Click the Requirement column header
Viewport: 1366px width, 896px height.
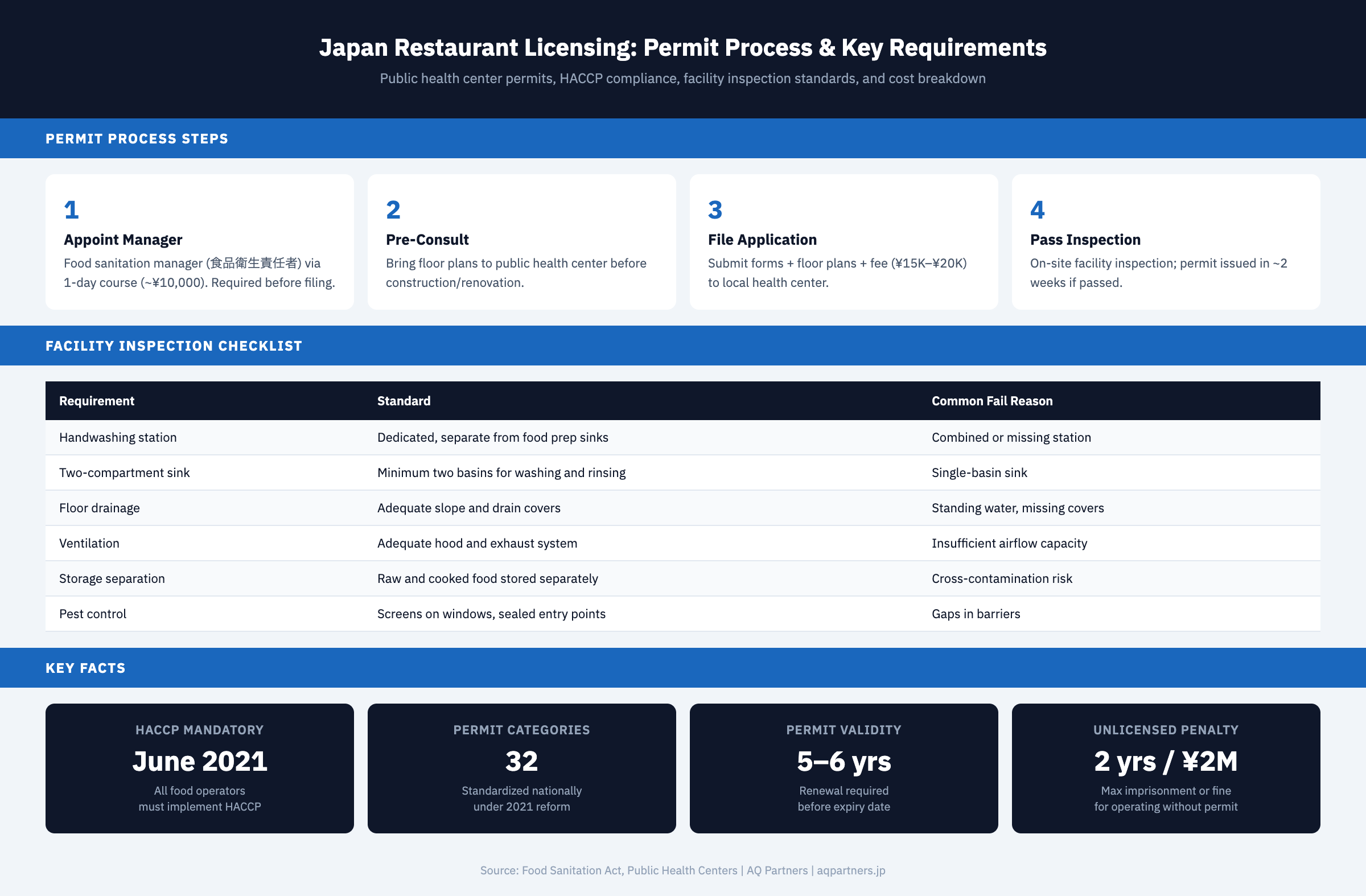pyautogui.click(x=96, y=400)
